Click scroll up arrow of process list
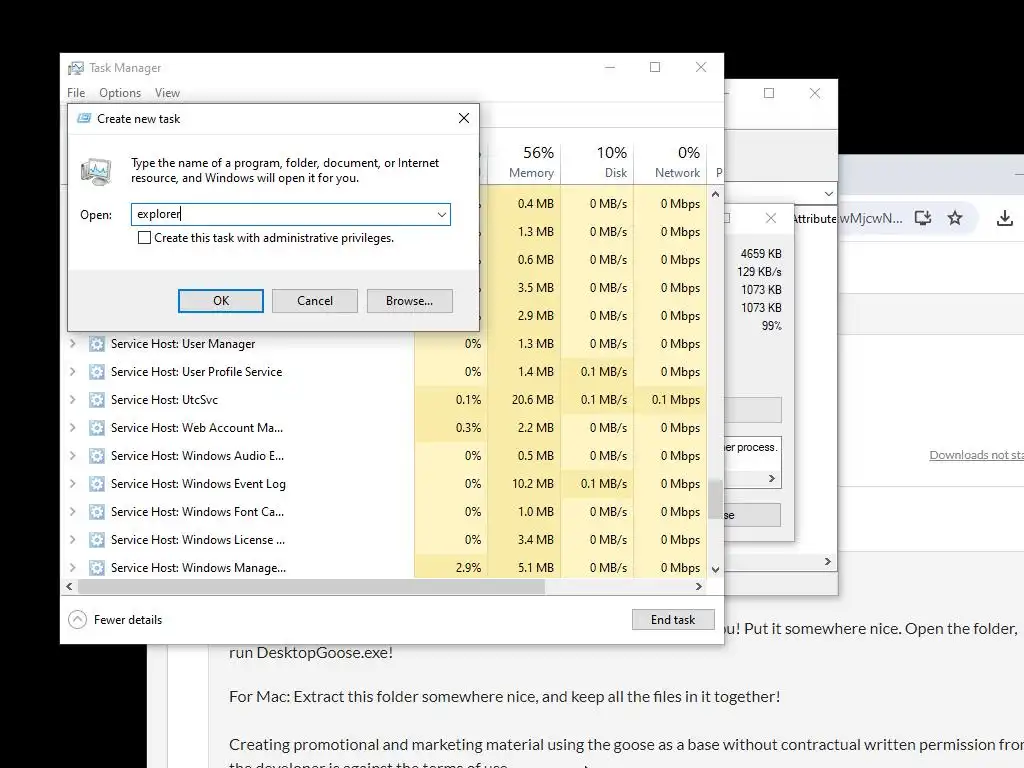 (715, 194)
